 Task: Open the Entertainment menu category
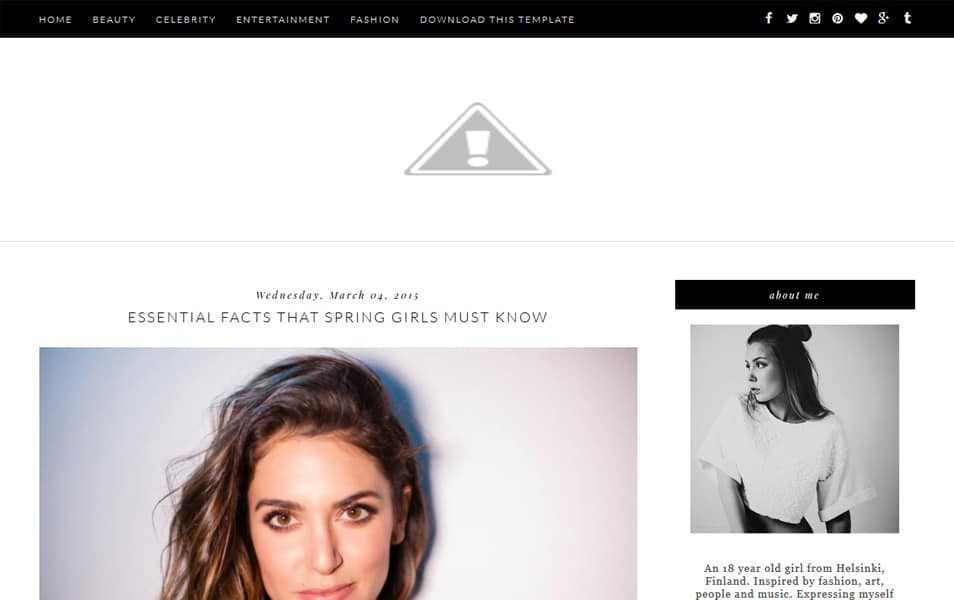click(x=283, y=19)
